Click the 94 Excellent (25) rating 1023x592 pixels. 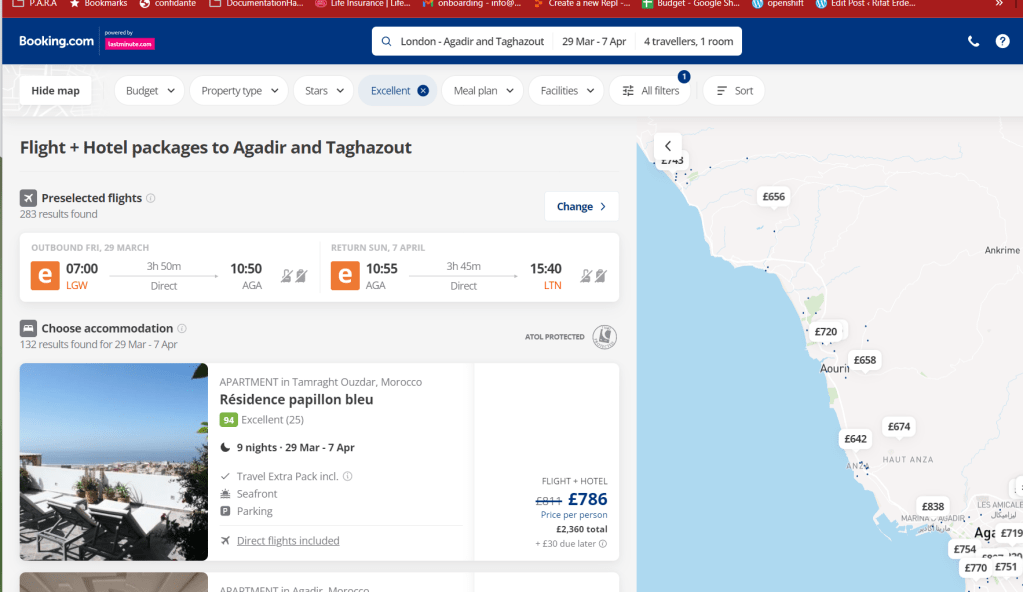(x=262, y=420)
